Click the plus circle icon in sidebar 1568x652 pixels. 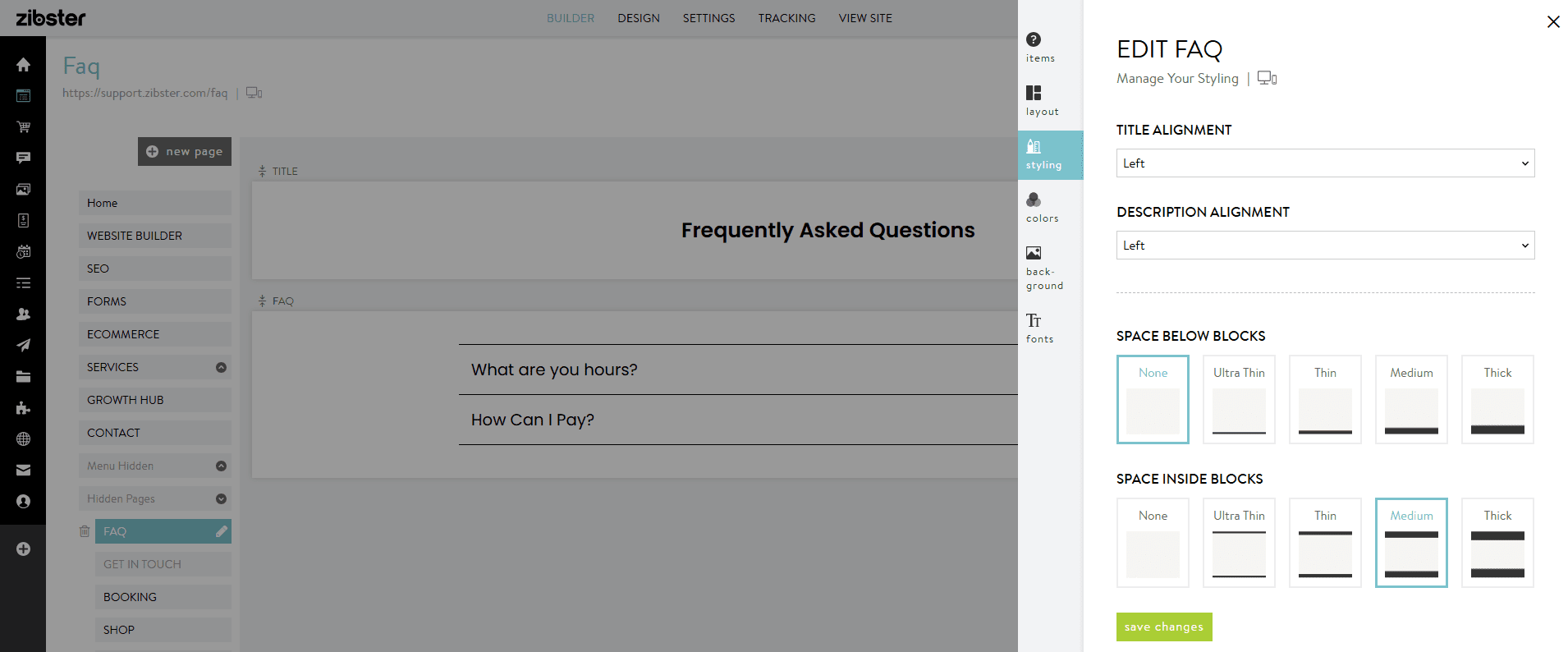(x=23, y=549)
